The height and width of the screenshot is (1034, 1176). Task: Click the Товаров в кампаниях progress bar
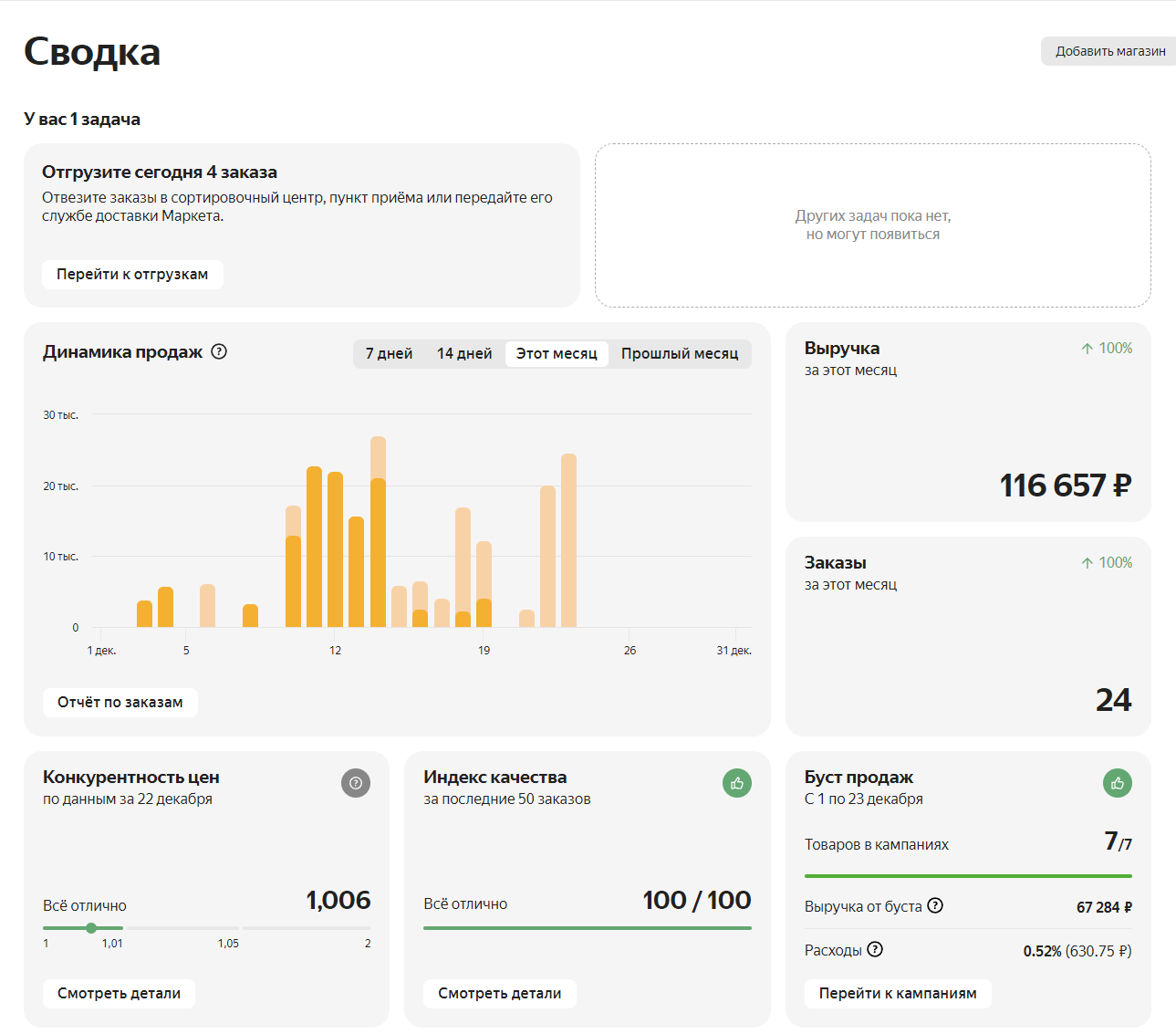(968, 876)
